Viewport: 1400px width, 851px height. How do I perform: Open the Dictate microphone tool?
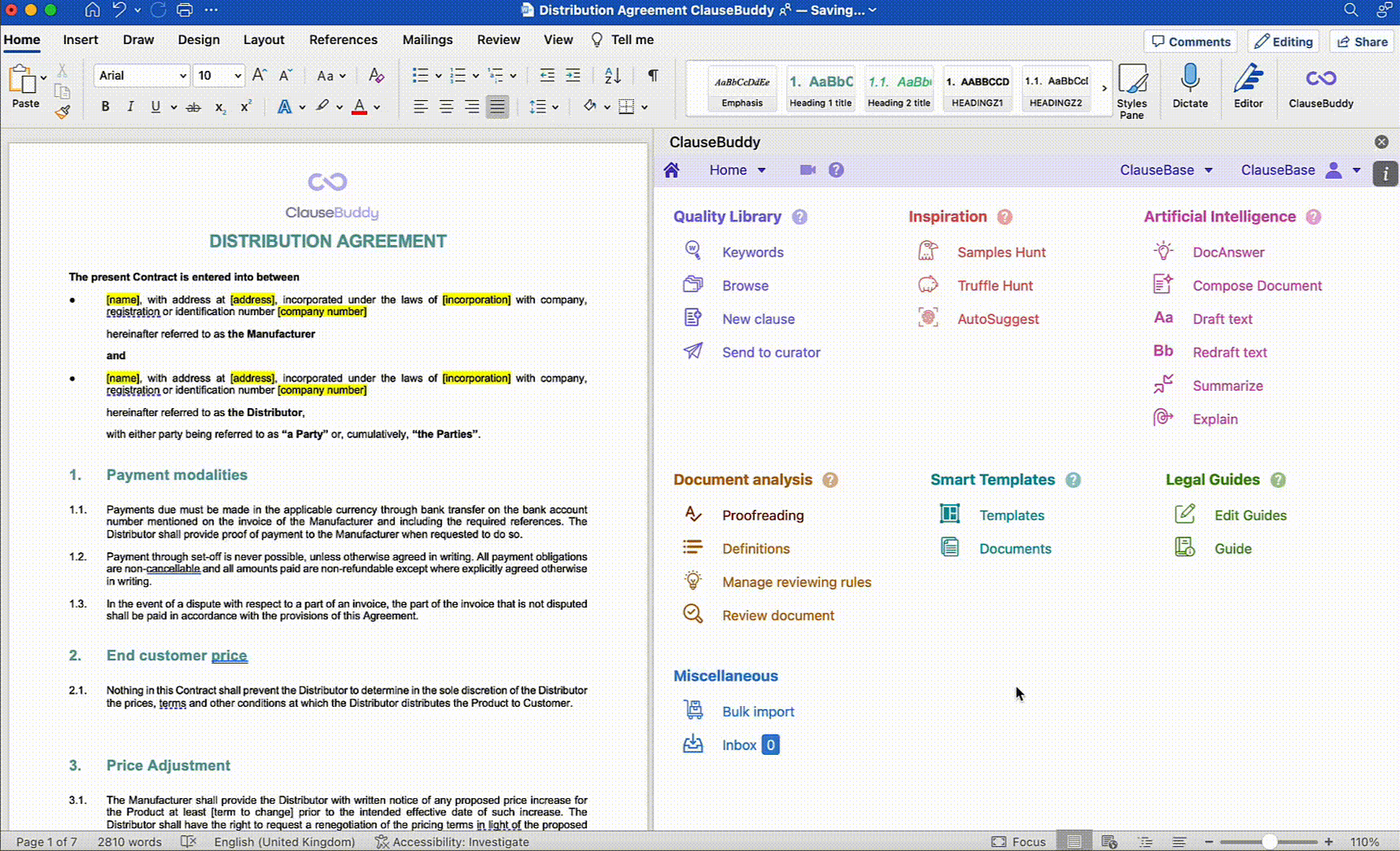click(x=1190, y=87)
